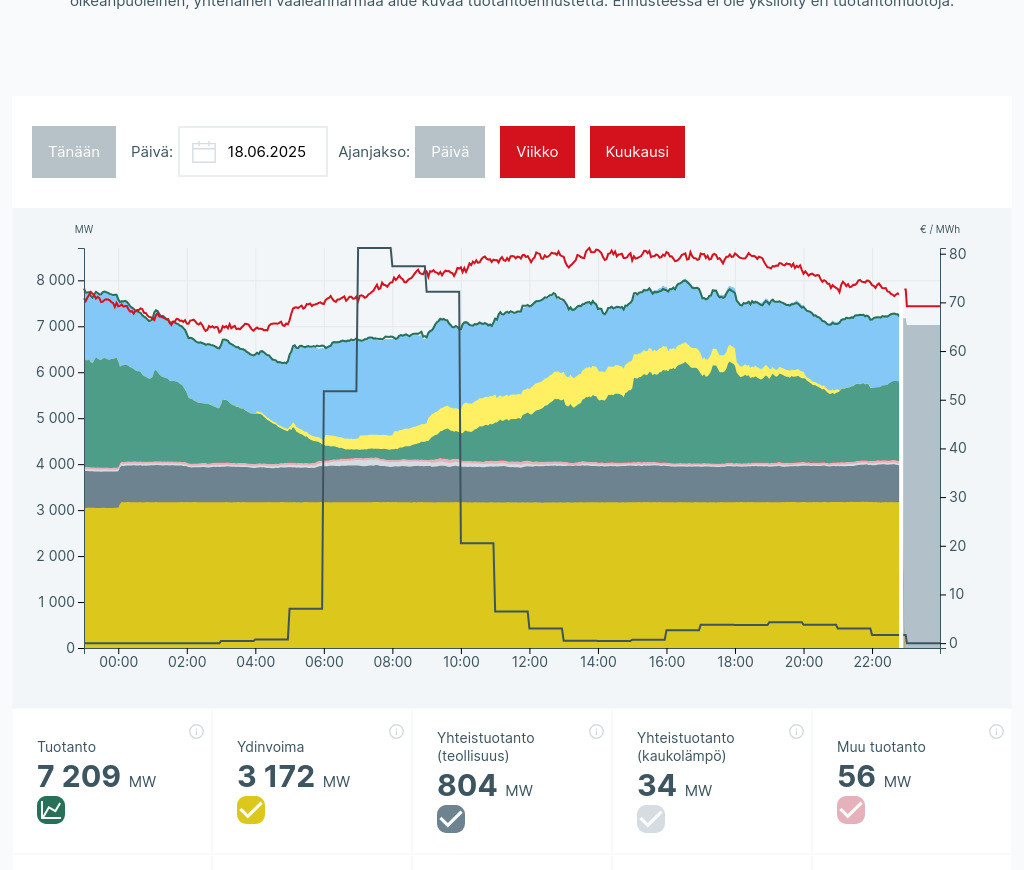
Task: Open date picker showing 18.06.2025
Action: click(x=266, y=152)
